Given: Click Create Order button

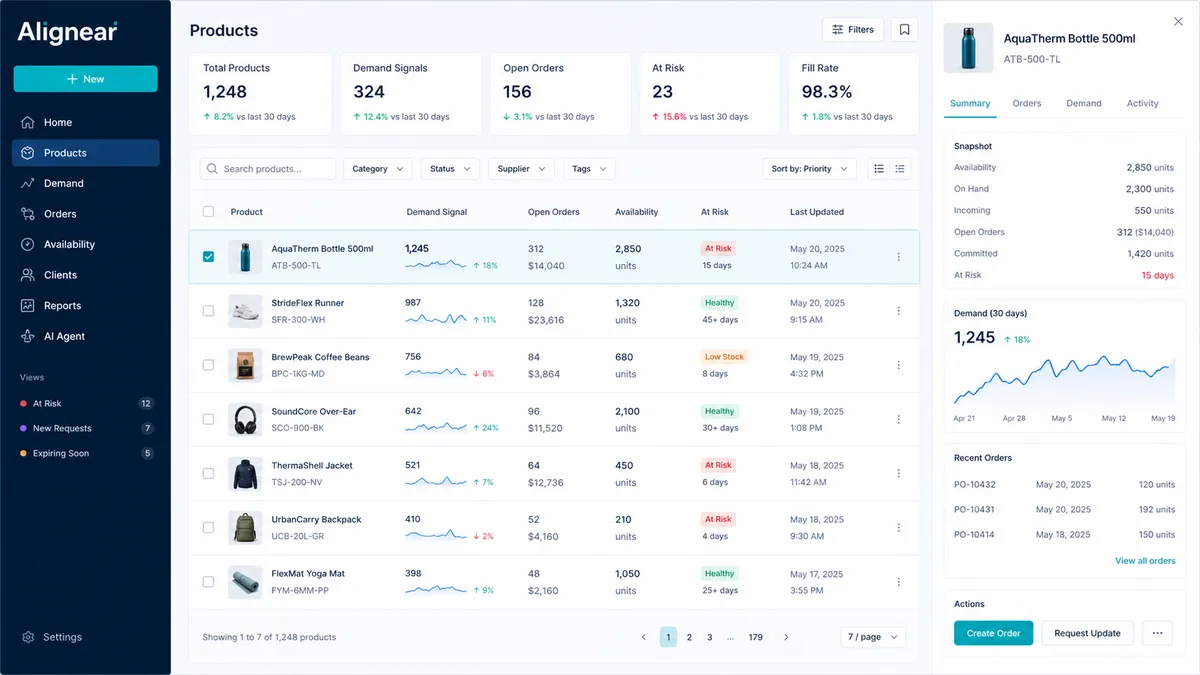Looking at the screenshot, I should coord(993,633).
